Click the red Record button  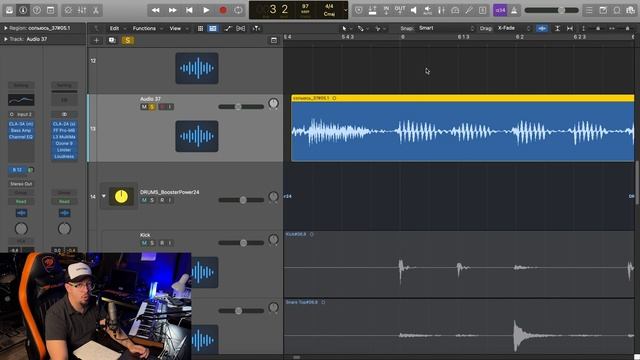tap(223, 10)
